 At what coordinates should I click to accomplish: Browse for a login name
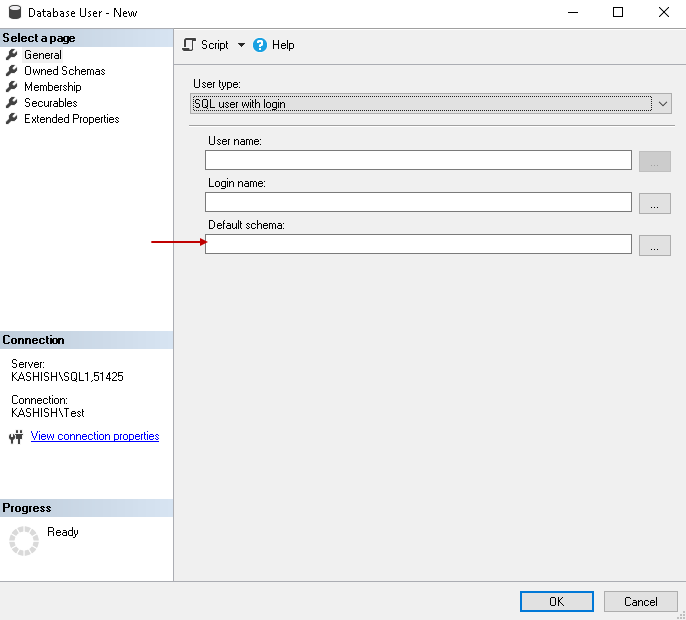(x=654, y=202)
